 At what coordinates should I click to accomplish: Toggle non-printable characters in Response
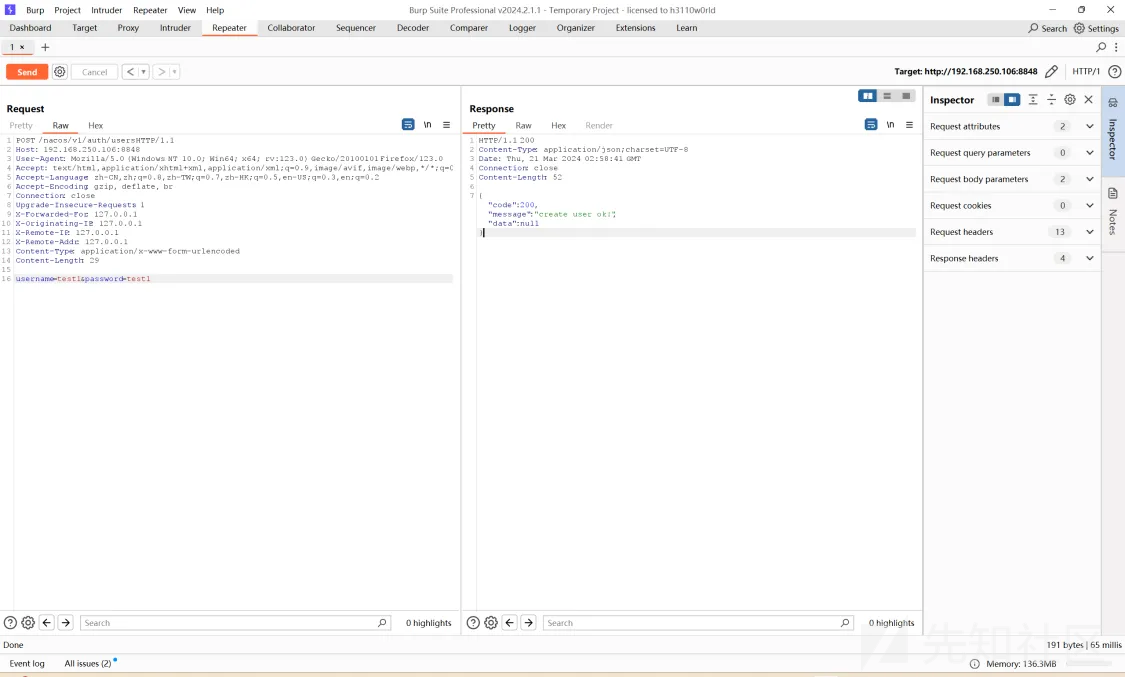point(890,125)
